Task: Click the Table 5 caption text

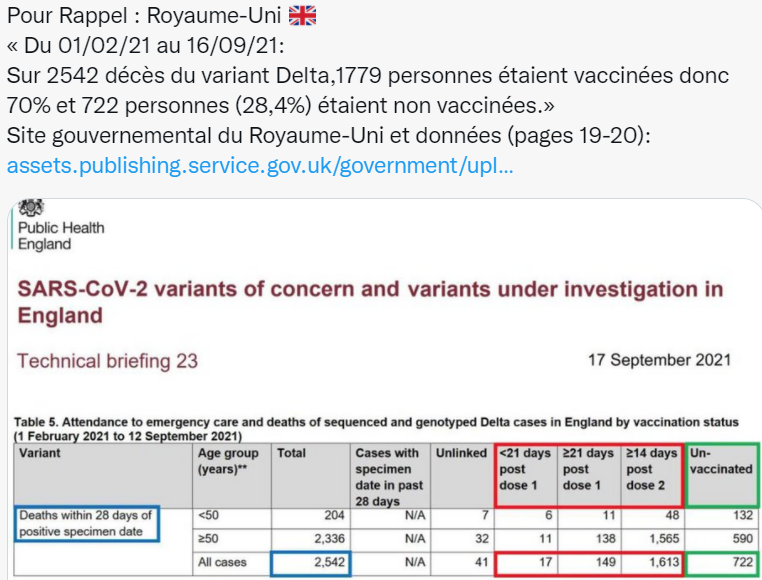Action: coord(376,429)
